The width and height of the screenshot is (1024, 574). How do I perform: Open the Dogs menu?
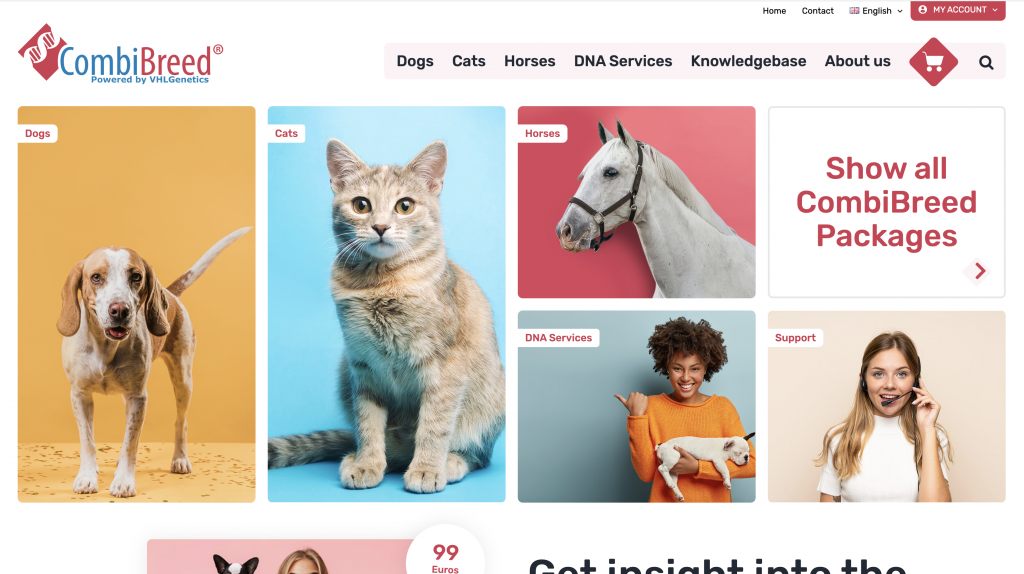pyautogui.click(x=415, y=61)
